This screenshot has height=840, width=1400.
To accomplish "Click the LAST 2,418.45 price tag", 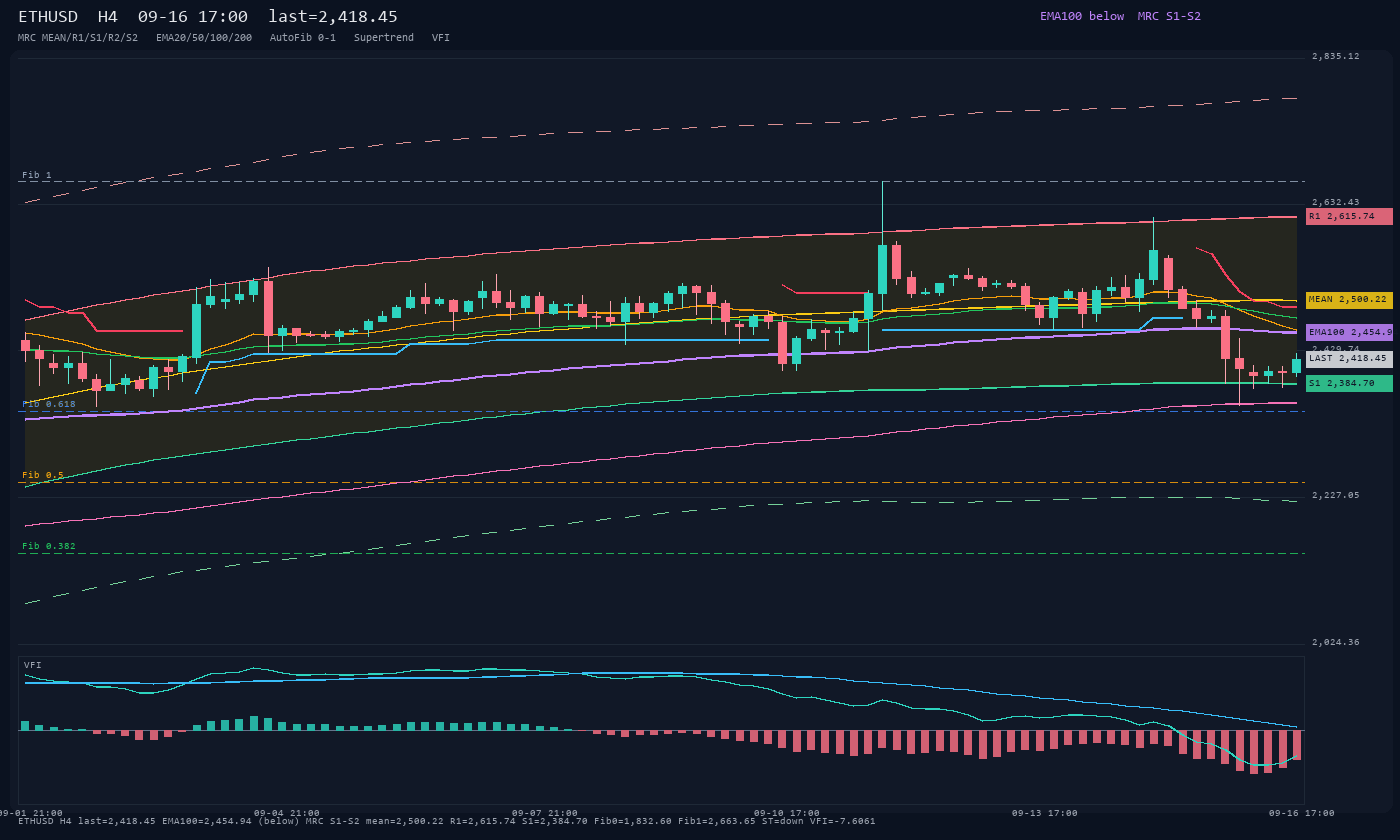I will [1349, 359].
